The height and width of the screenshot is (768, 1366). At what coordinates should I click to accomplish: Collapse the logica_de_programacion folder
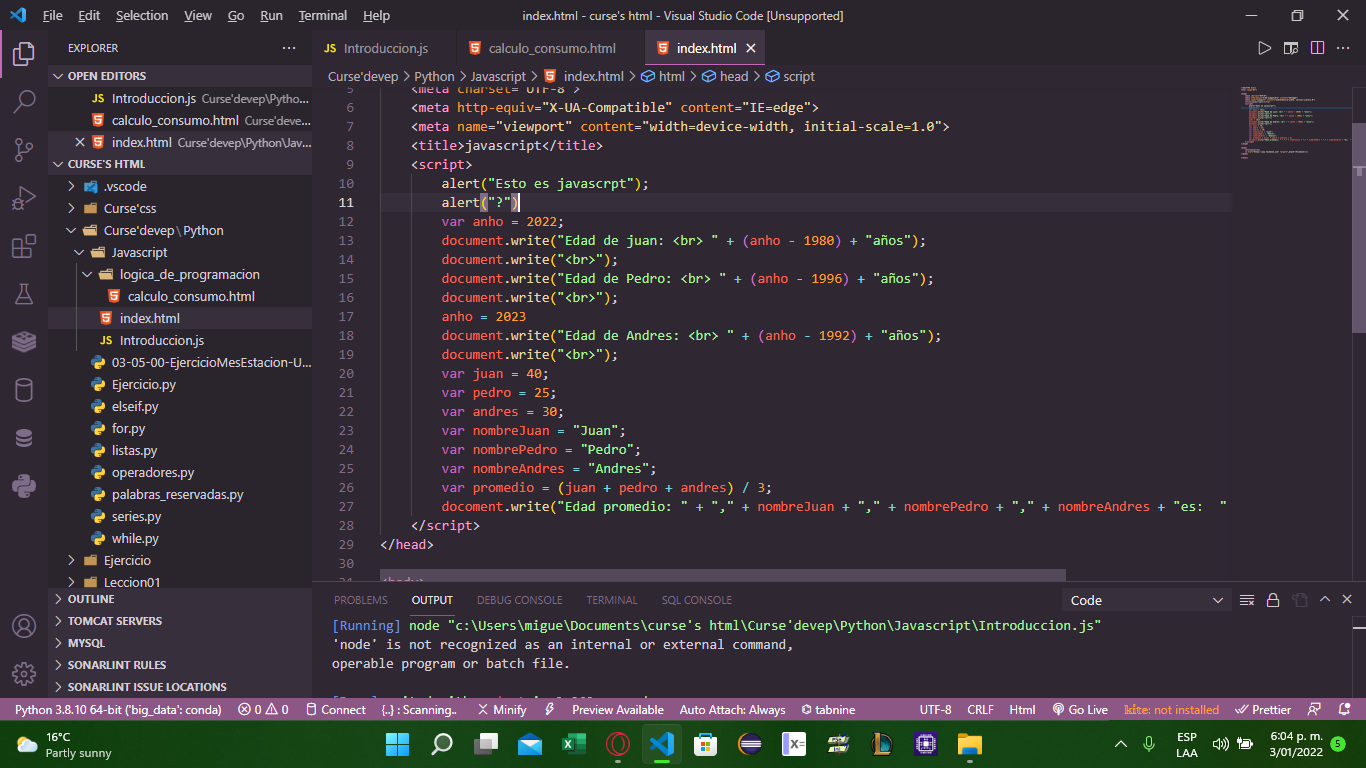click(x=180, y=274)
